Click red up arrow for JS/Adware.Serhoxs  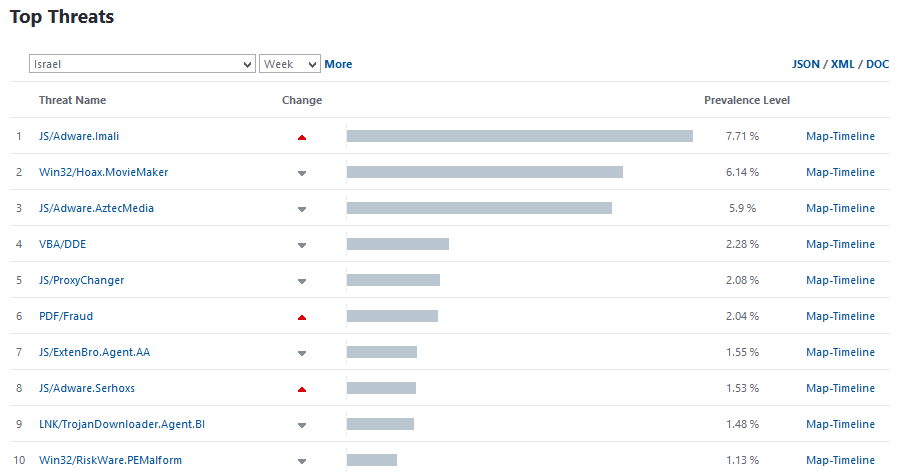coord(302,389)
